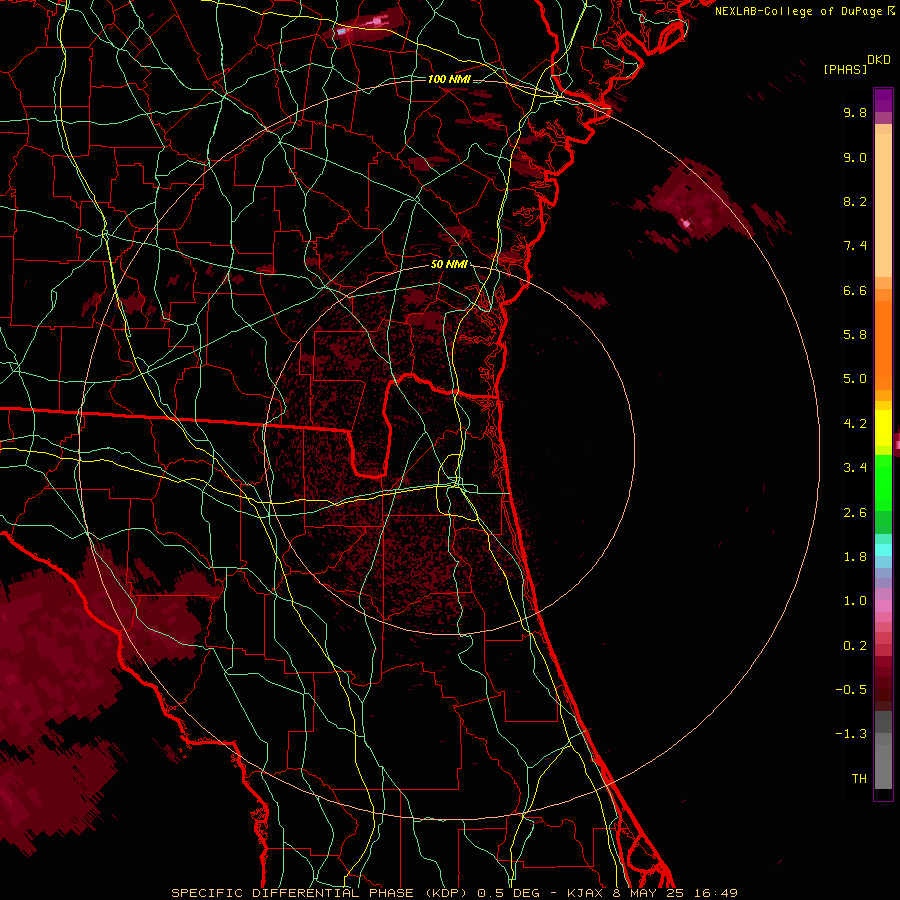This screenshot has height=900, width=900.
Task: Select the 8.2 value on the color scale
Action: click(x=855, y=201)
